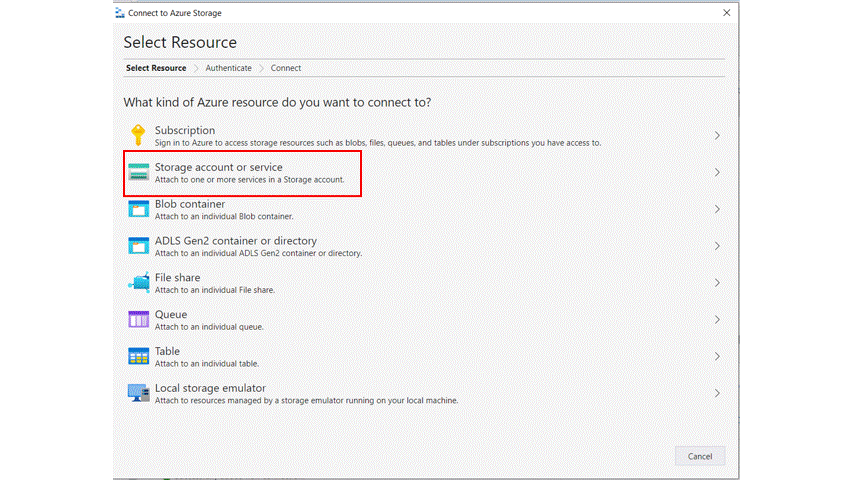Click the Azure Storage title bar icon
The height and width of the screenshot is (480, 853).
[120, 13]
